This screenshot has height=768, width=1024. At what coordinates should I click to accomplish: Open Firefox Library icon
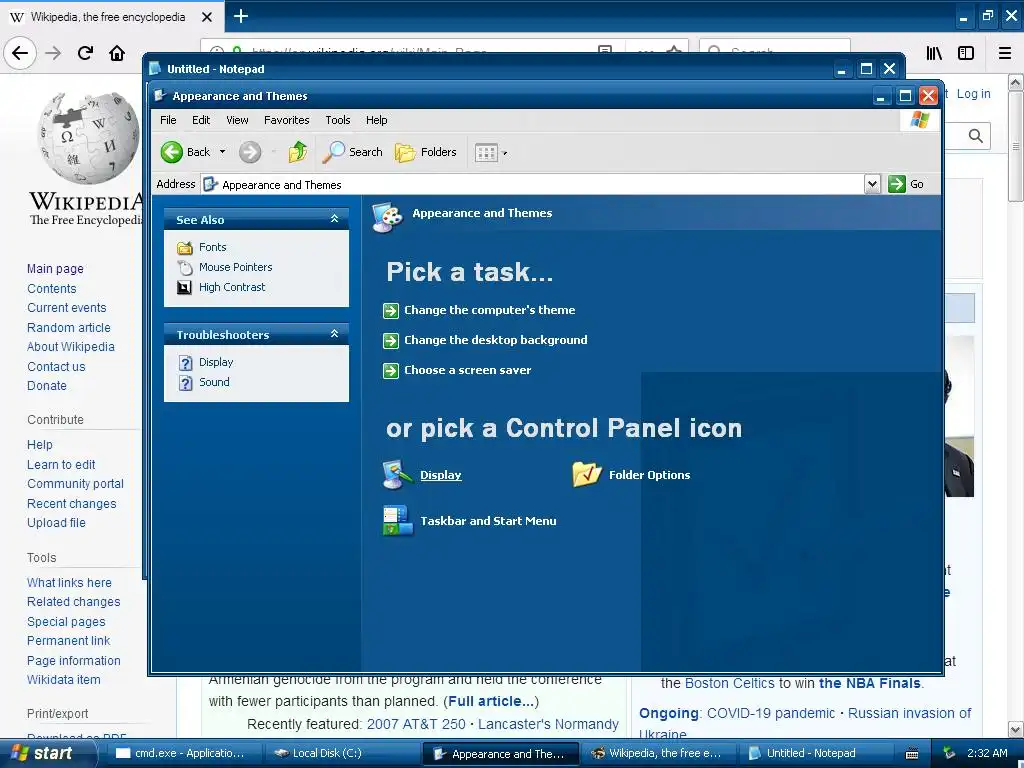coord(934,53)
